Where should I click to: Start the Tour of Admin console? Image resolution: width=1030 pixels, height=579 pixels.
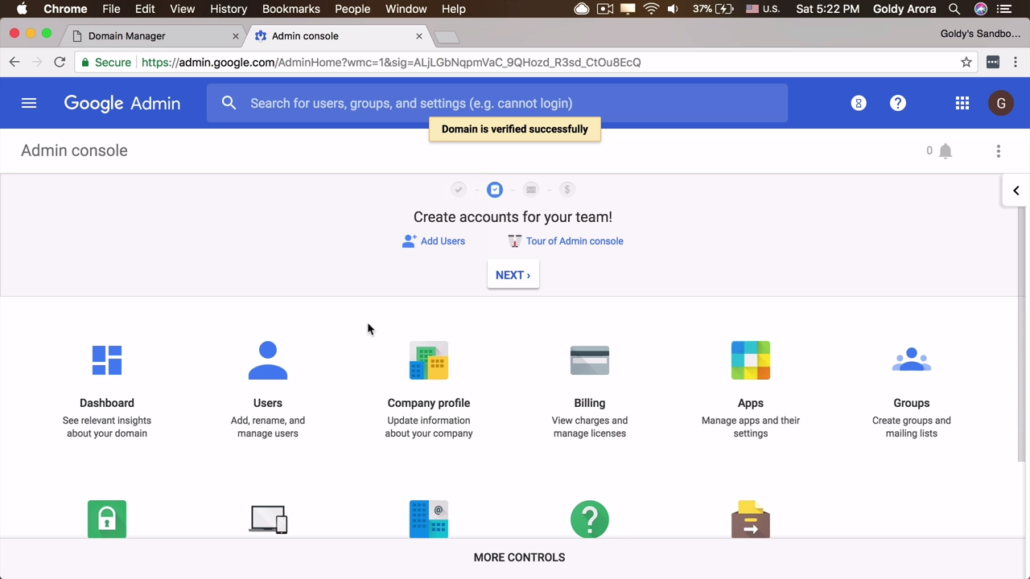coord(566,241)
